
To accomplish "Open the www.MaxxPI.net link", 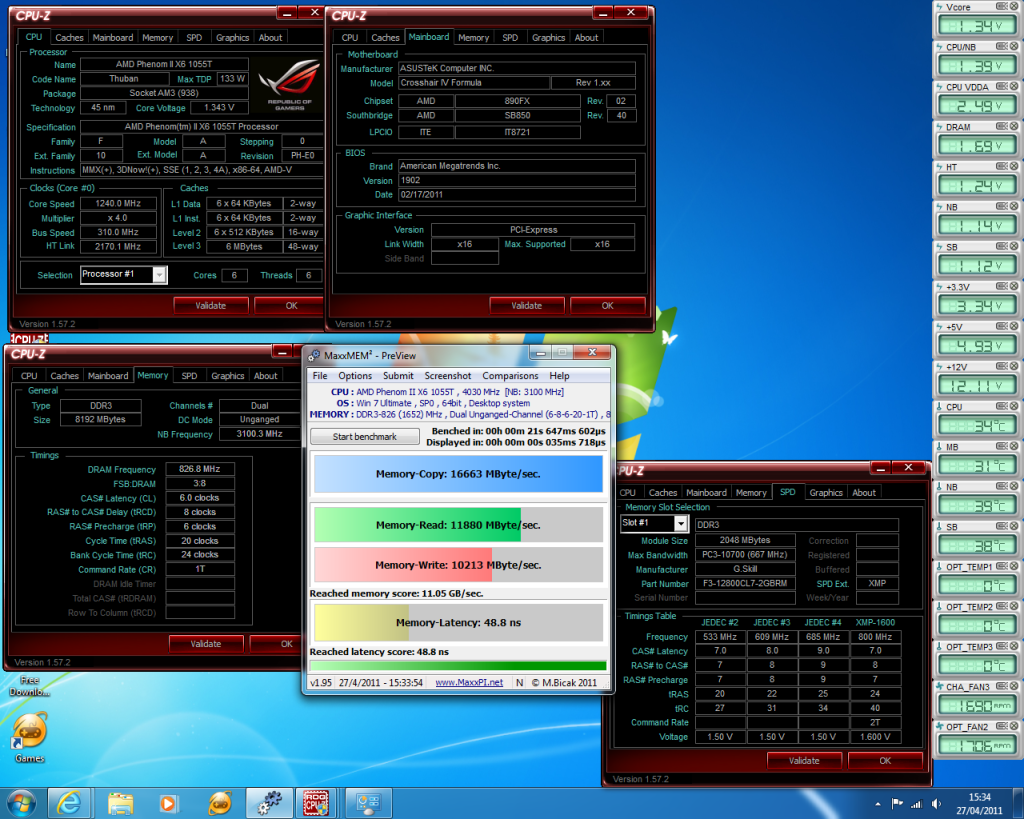I will (x=469, y=682).
